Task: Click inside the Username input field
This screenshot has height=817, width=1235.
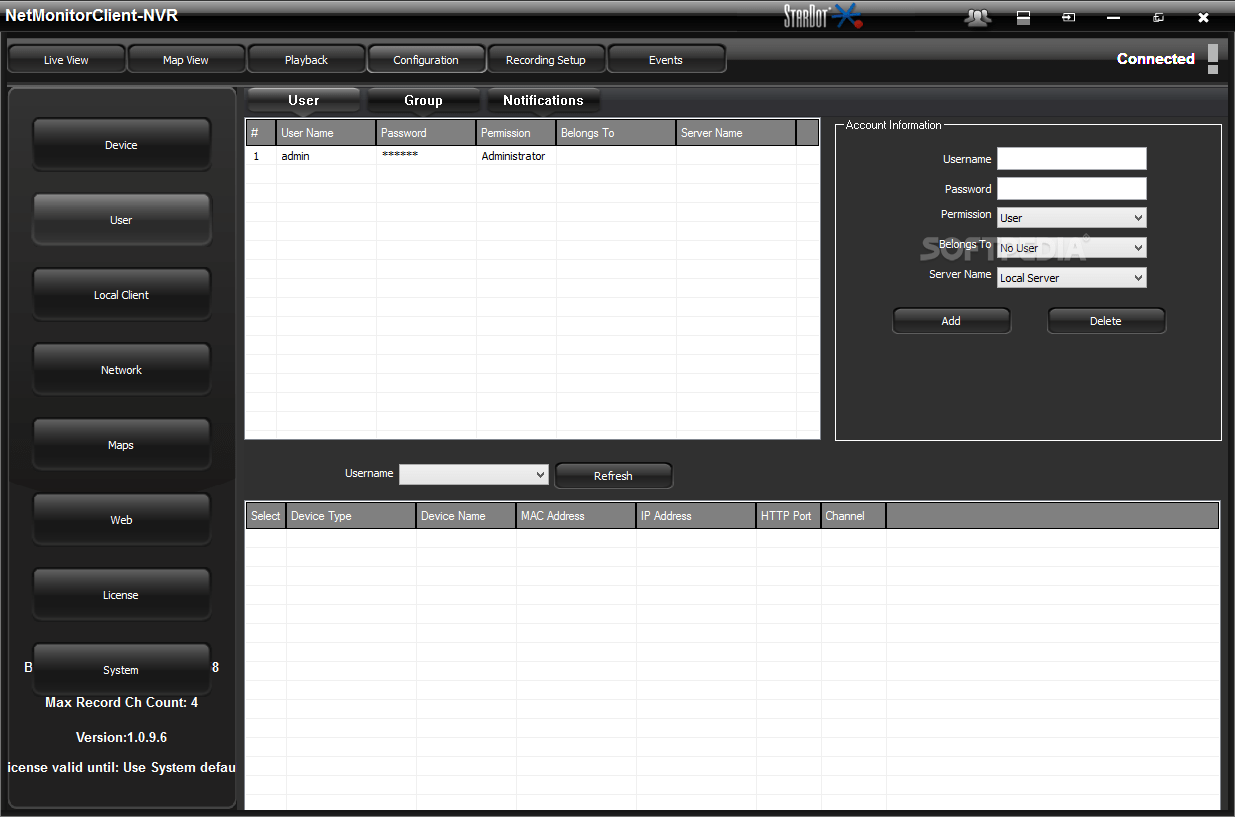Action: click(1071, 158)
